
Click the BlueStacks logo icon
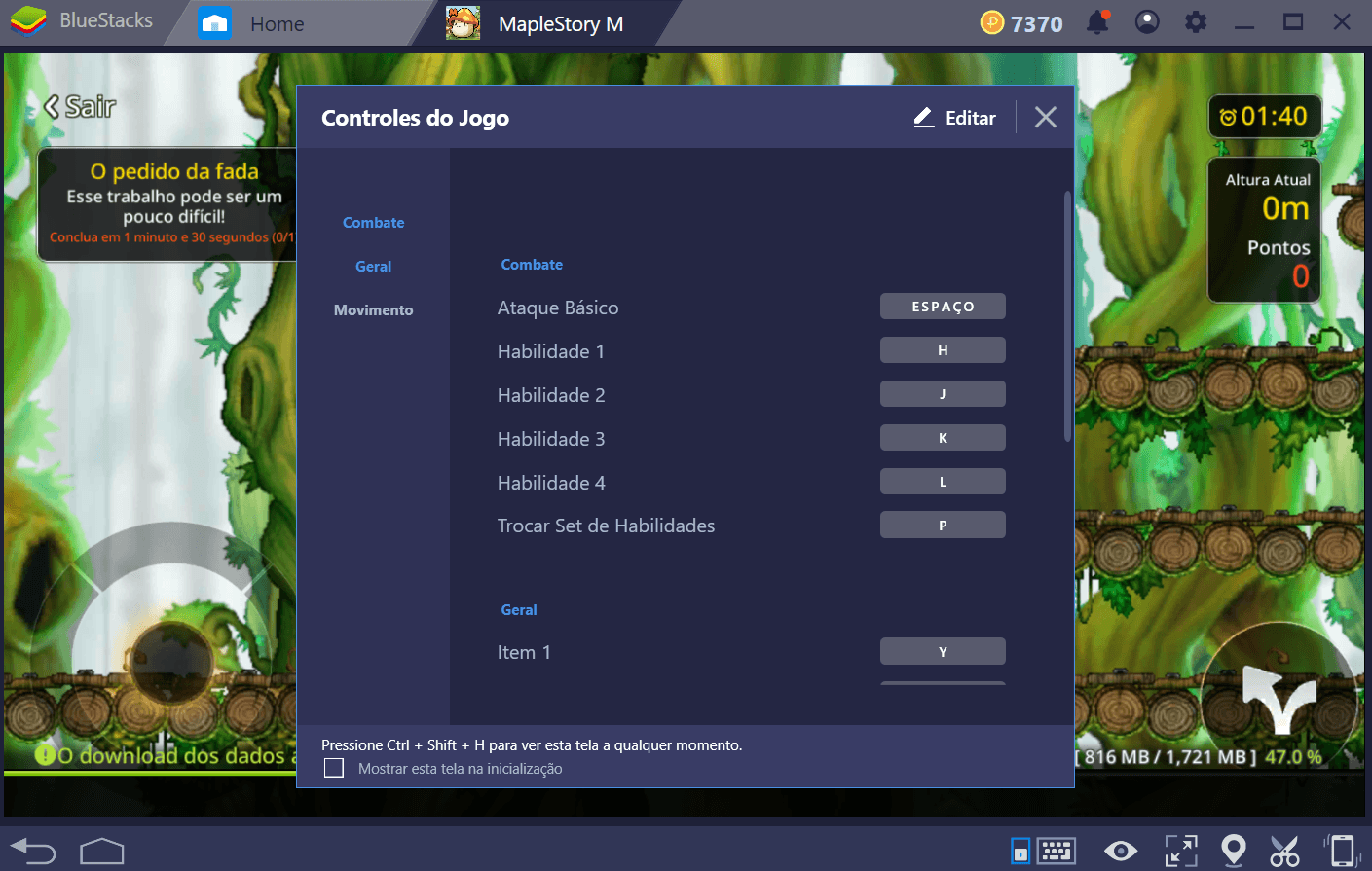tap(28, 20)
